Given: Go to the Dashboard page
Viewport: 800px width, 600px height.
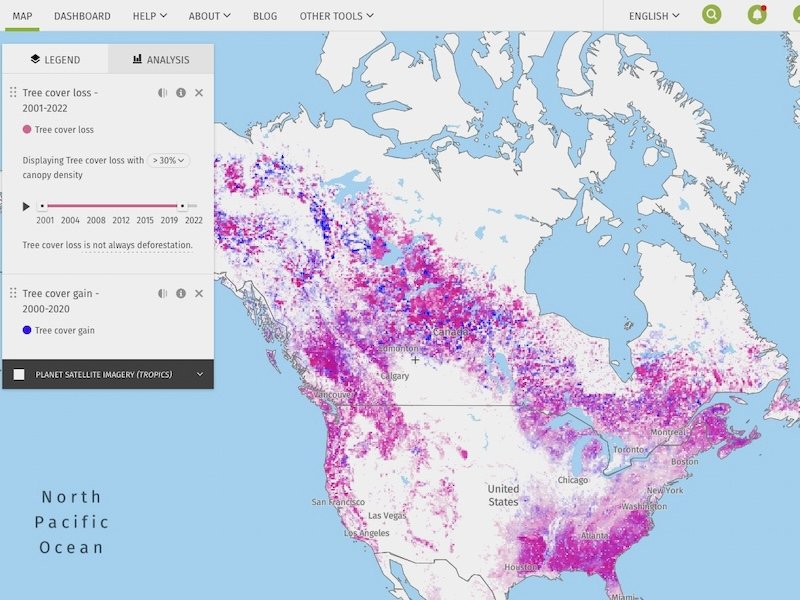Looking at the screenshot, I should click(82, 16).
